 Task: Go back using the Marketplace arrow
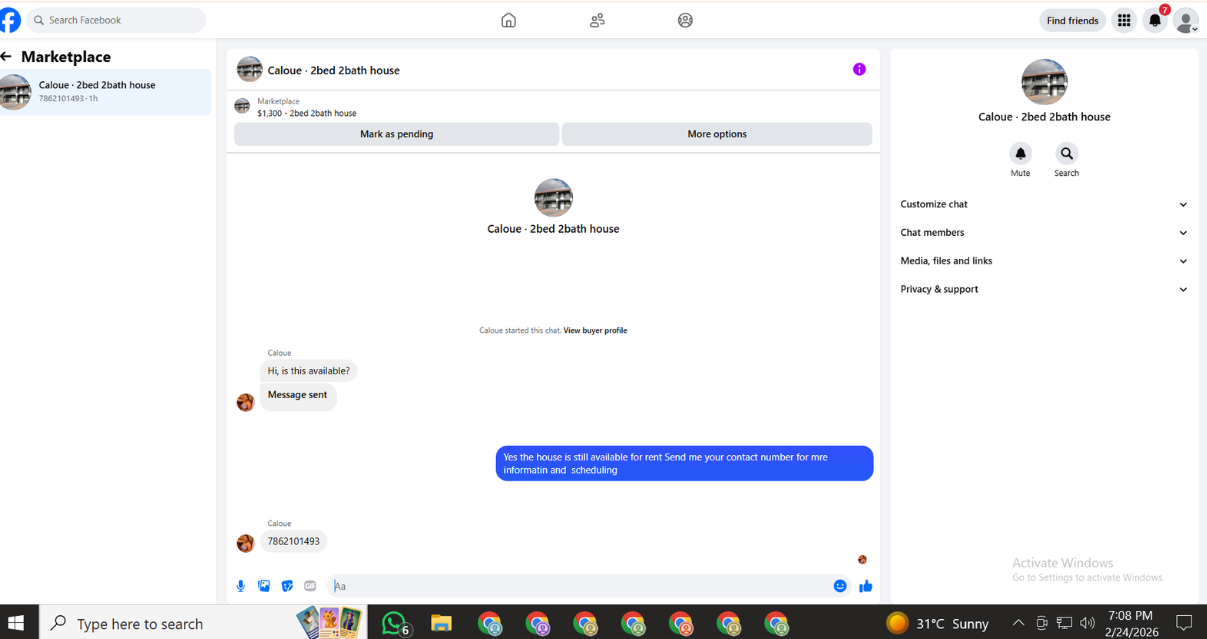(x=6, y=57)
